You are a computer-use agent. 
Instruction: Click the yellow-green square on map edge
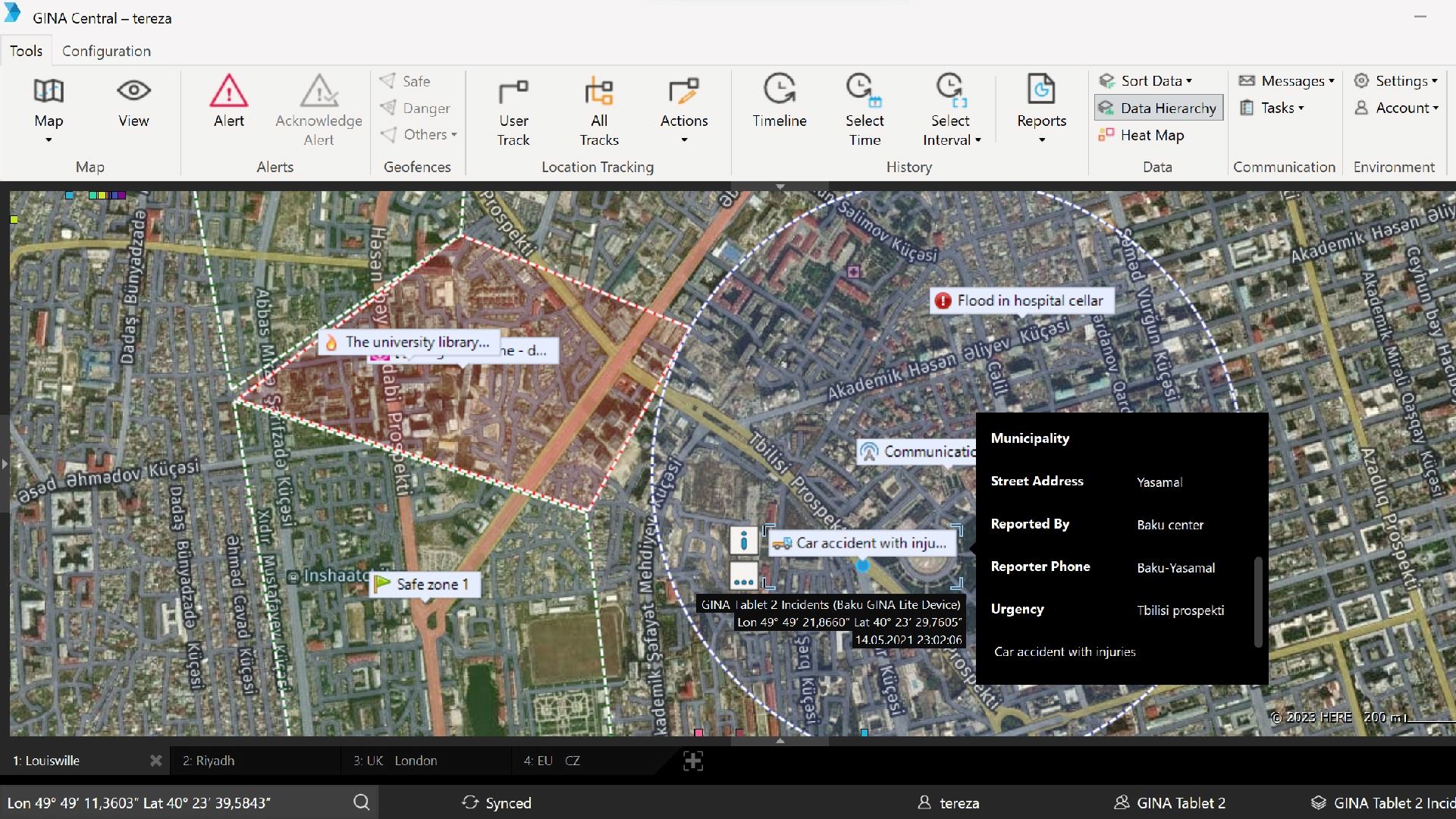pyautogui.click(x=14, y=220)
